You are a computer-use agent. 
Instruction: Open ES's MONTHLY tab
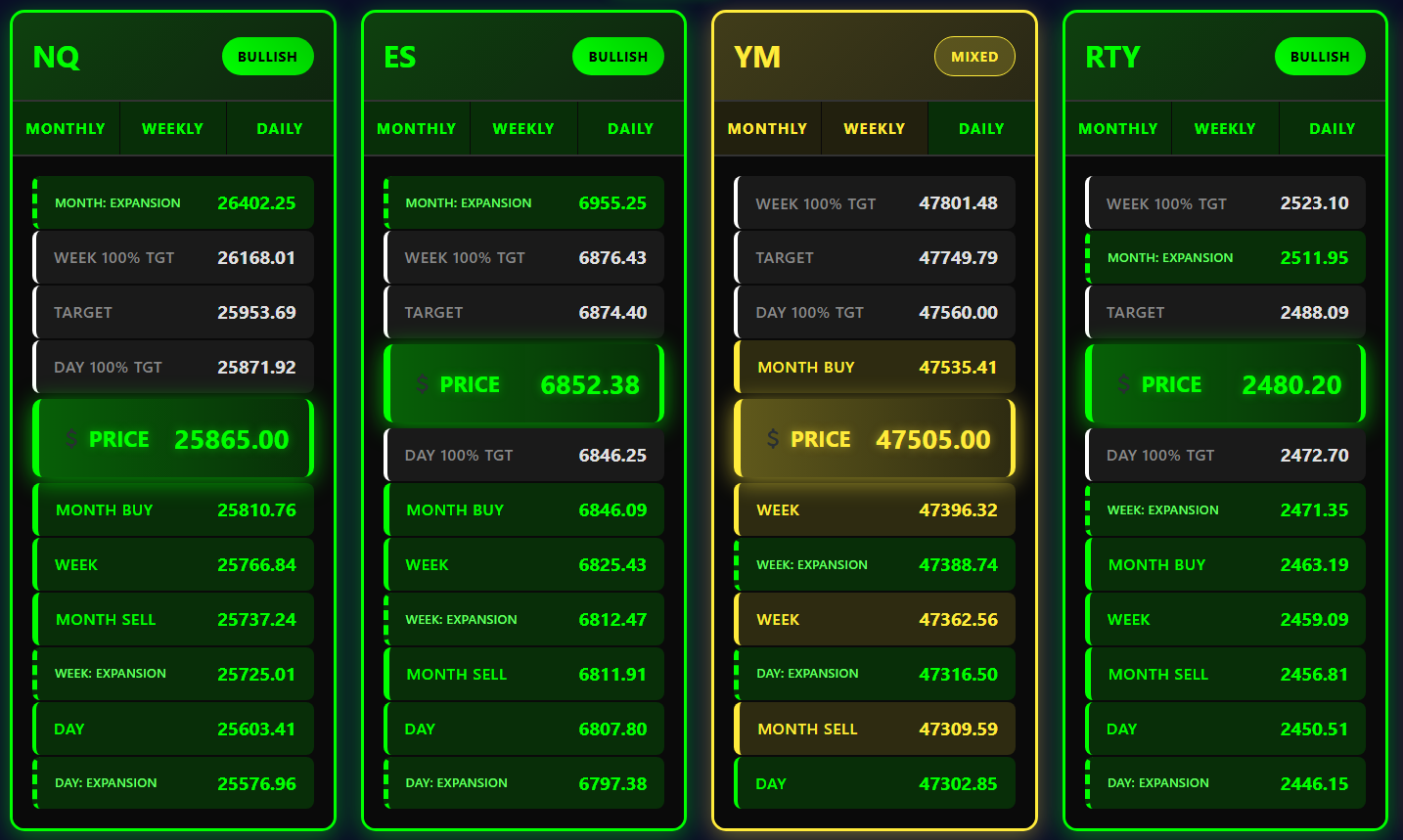[x=416, y=128]
